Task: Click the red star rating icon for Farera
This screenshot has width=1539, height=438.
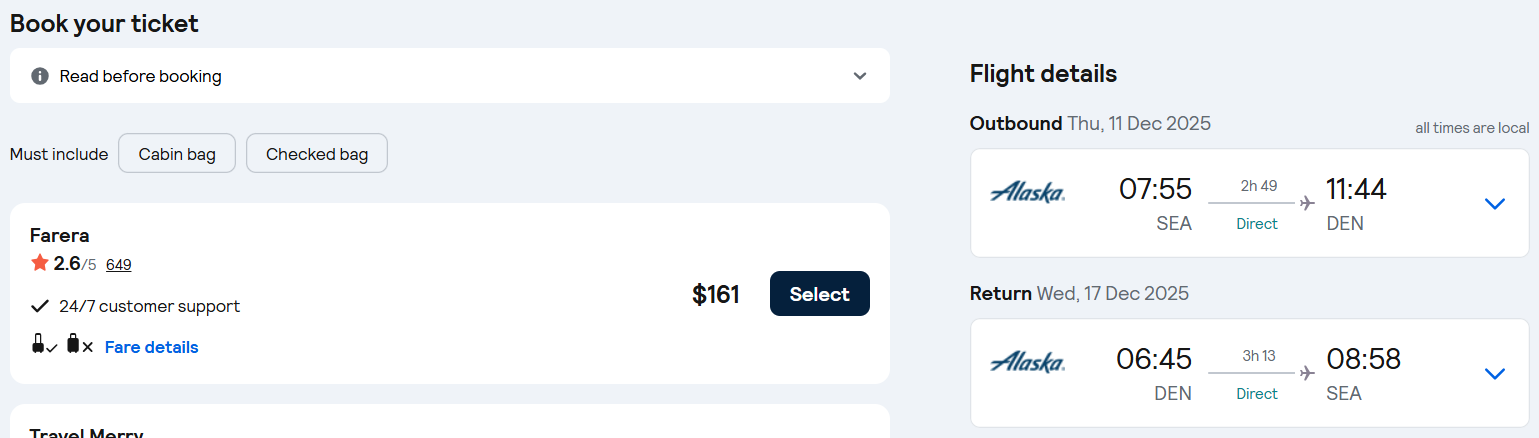Action: [x=40, y=263]
